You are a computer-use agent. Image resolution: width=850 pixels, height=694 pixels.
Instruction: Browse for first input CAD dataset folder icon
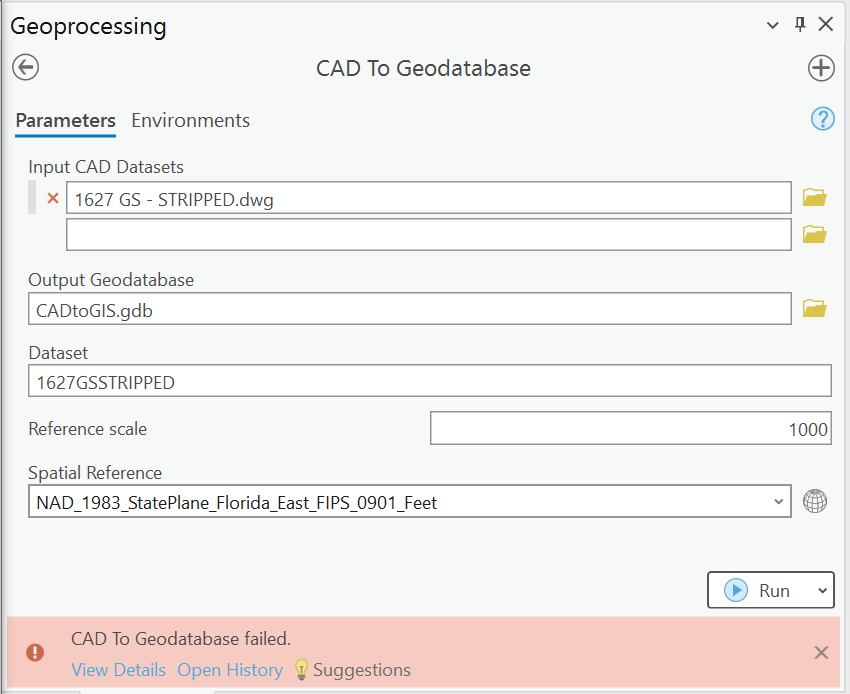(814, 197)
